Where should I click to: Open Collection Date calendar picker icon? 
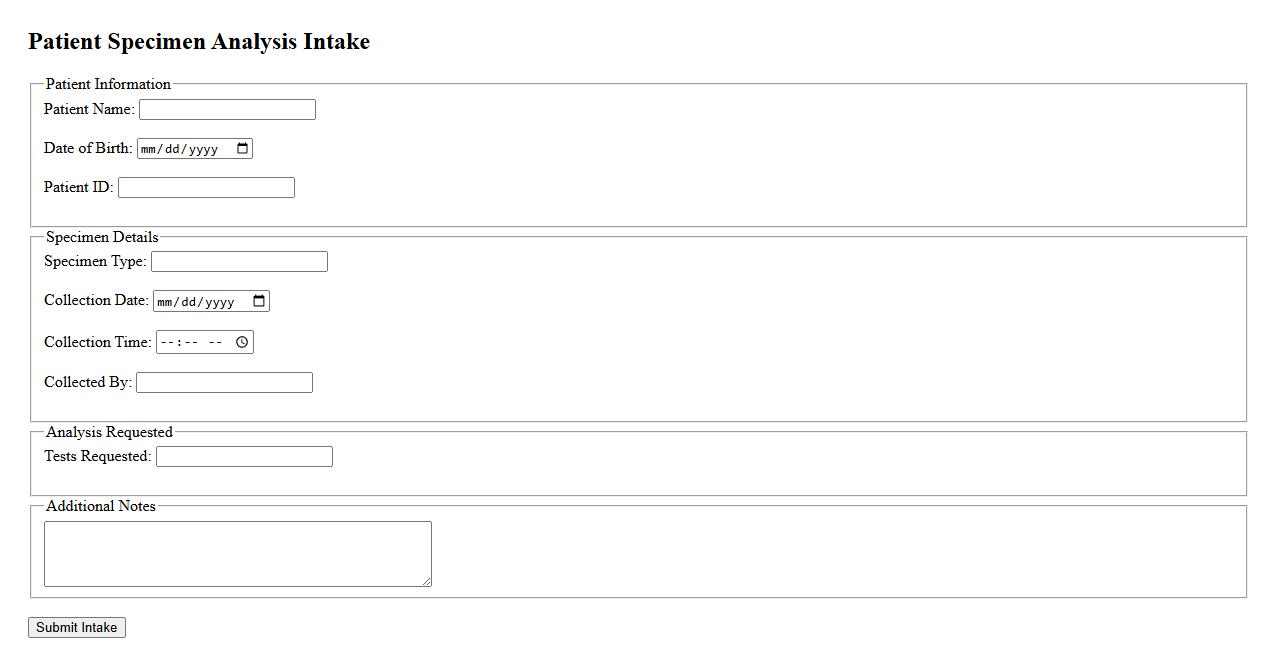pyautogui.click(x=259, y=302)
